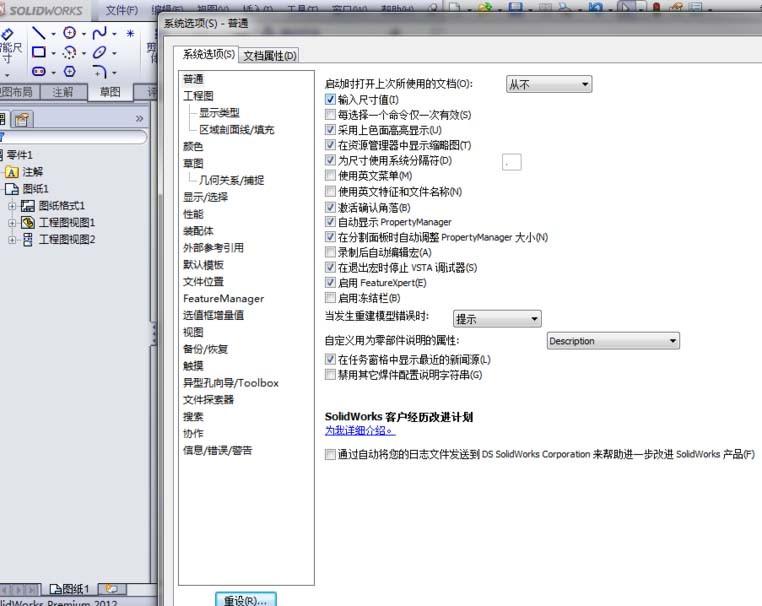Click the 重设(R)... button
762x606 pixels.
(246, 600)
